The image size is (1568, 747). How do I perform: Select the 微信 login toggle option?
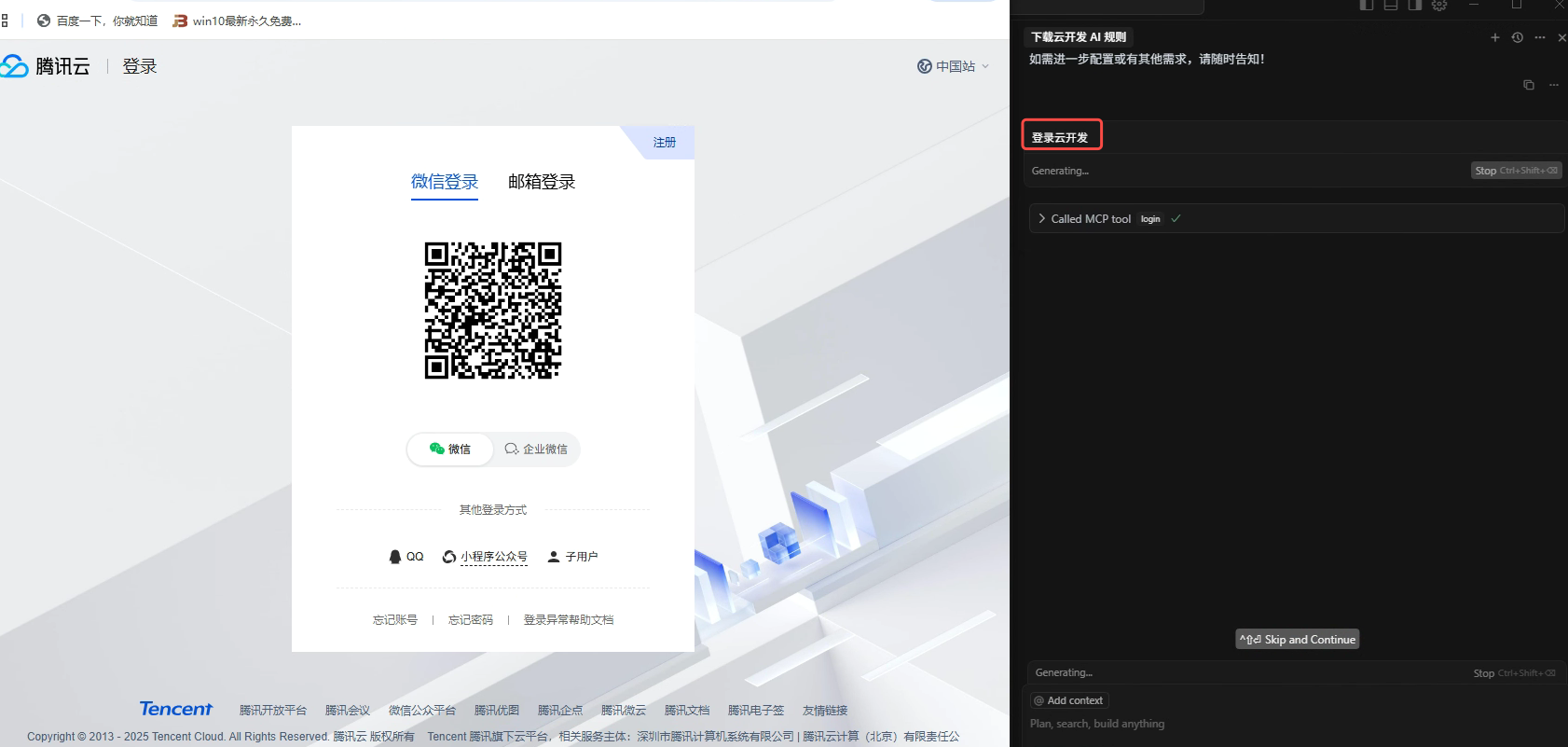[x=449, y=449]
